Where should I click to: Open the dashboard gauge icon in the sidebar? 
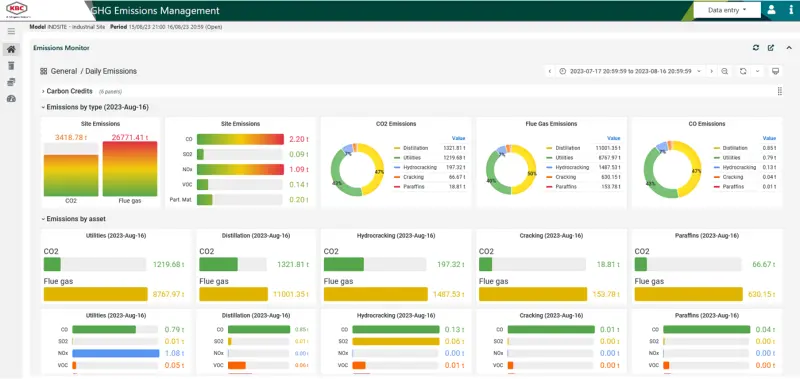[x=11, y=98]
